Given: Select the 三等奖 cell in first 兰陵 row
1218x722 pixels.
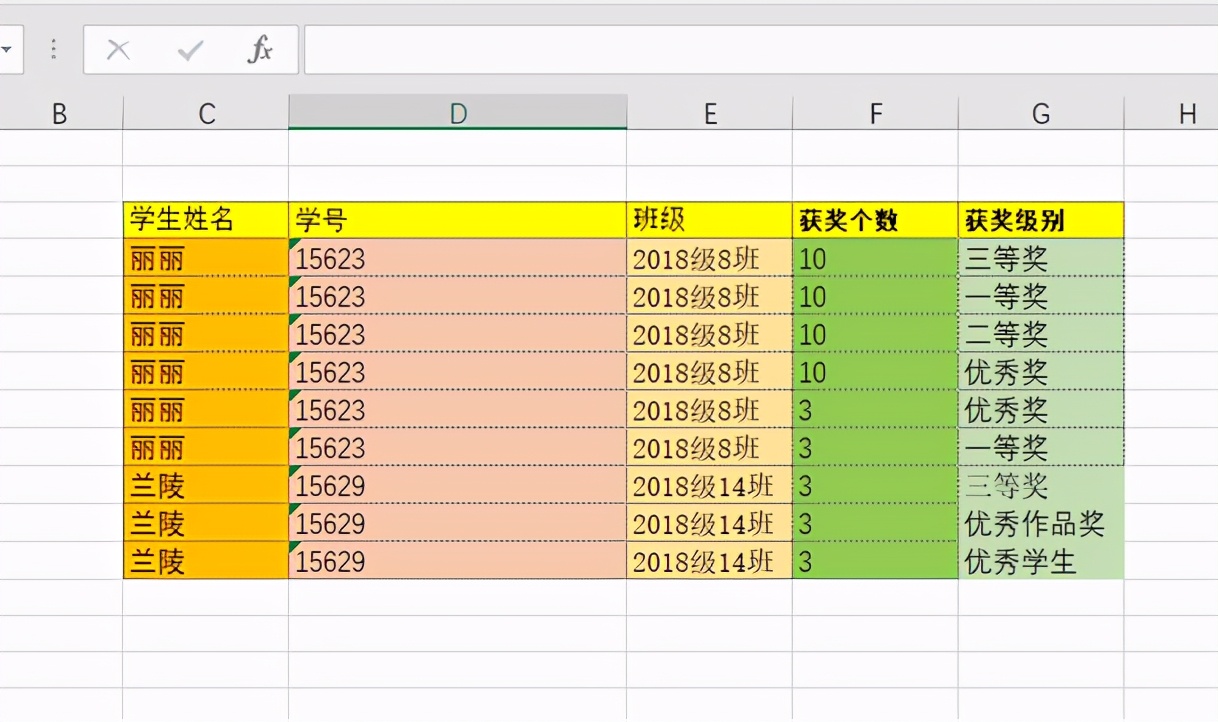Looking at the screenshot, I should (x=1041, y=485).
